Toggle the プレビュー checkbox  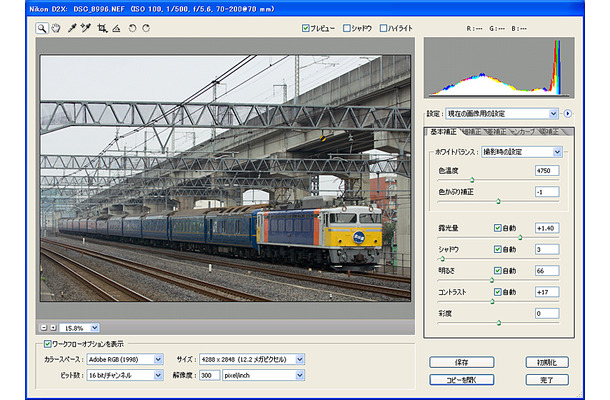tap(306, 28)
